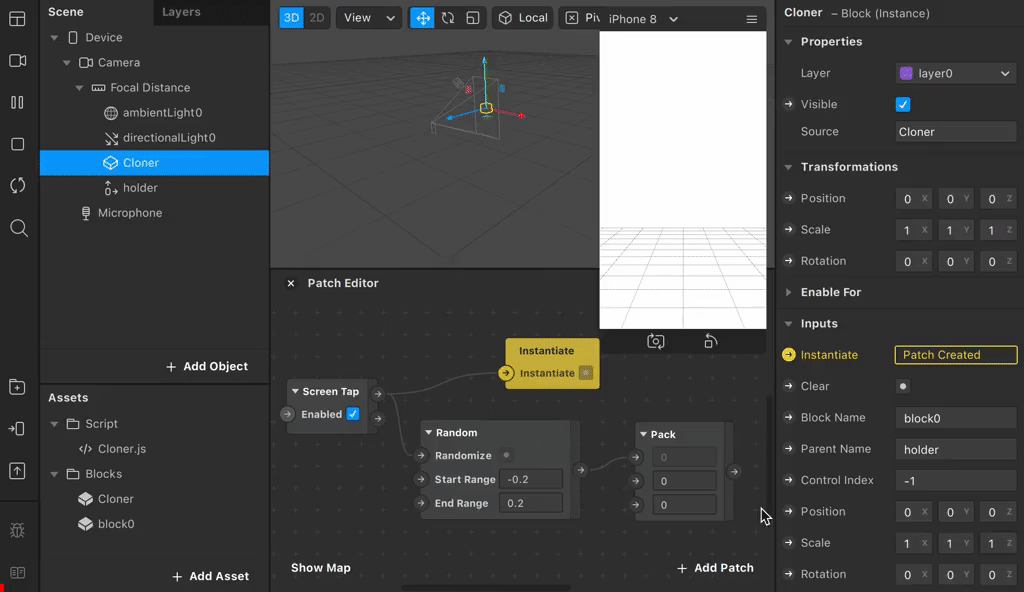Click the Cloner block asset icon in Assets

85,499
